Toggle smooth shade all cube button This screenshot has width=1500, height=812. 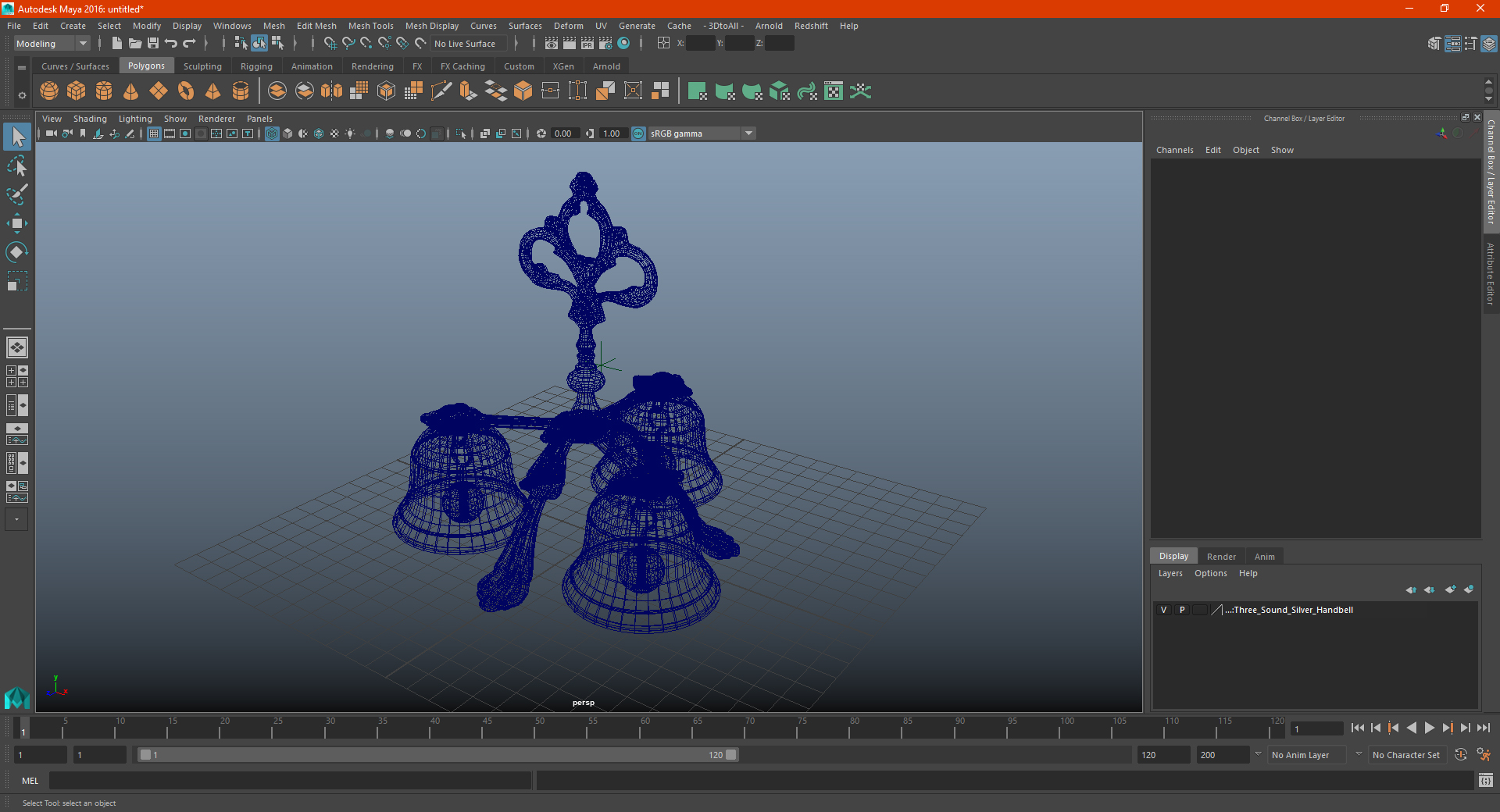click(x=287, y=134)
